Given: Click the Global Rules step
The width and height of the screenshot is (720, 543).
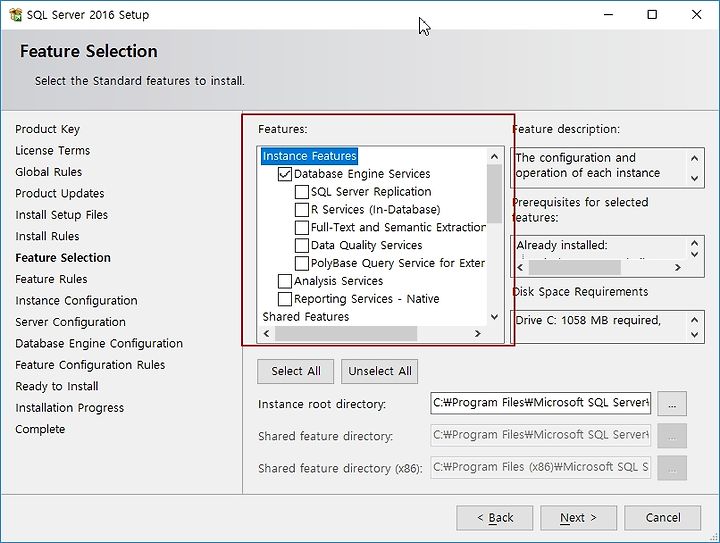Looking at the screenshot, I should [48, 172].
